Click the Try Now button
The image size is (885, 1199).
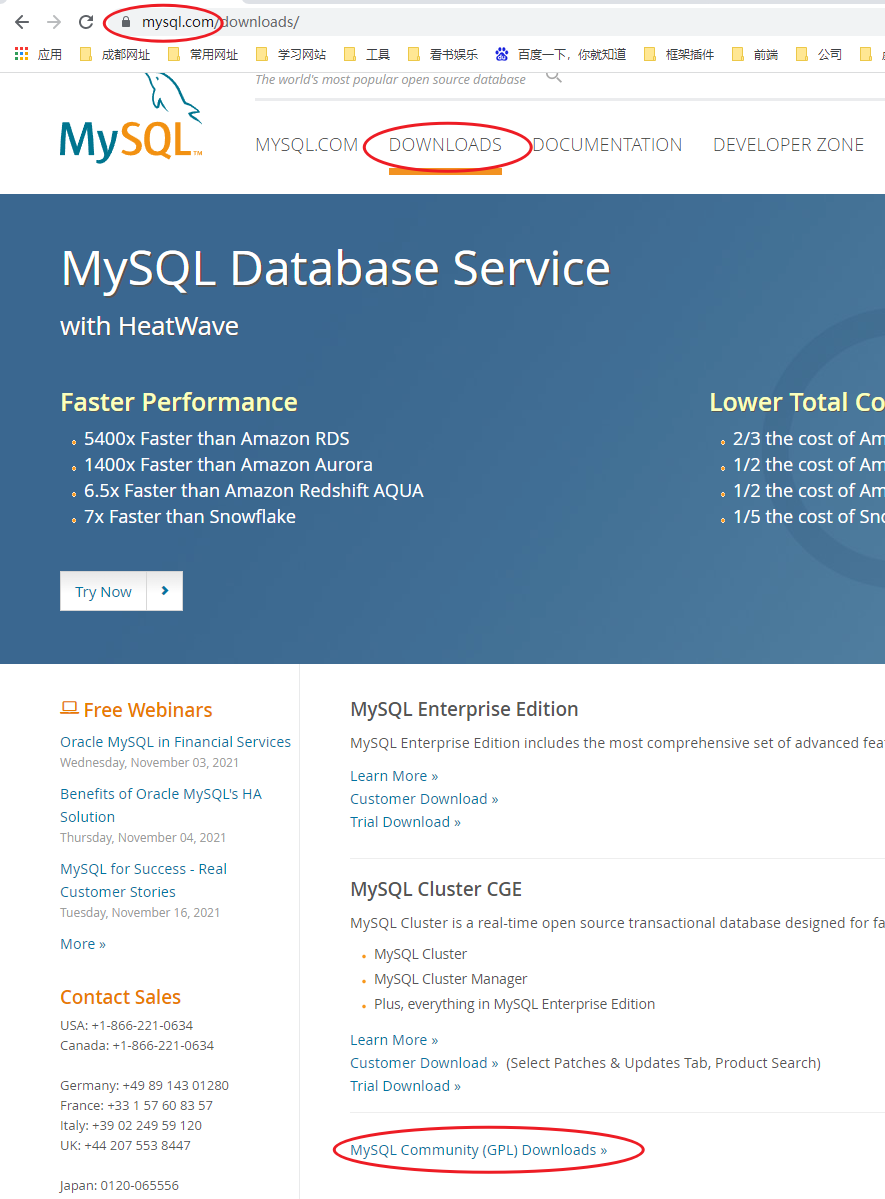103,591
